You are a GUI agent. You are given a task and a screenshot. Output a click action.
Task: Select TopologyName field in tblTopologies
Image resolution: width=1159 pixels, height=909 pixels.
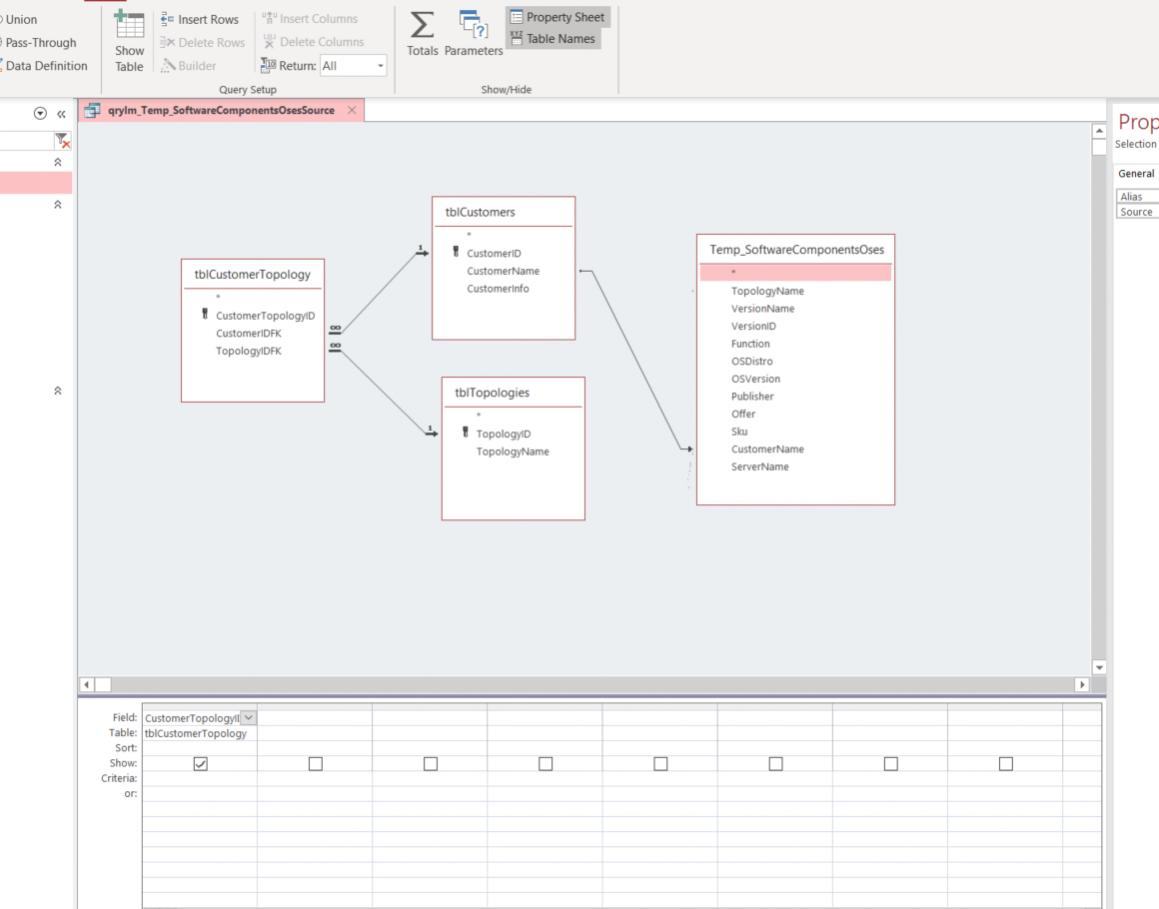point(512,452)
